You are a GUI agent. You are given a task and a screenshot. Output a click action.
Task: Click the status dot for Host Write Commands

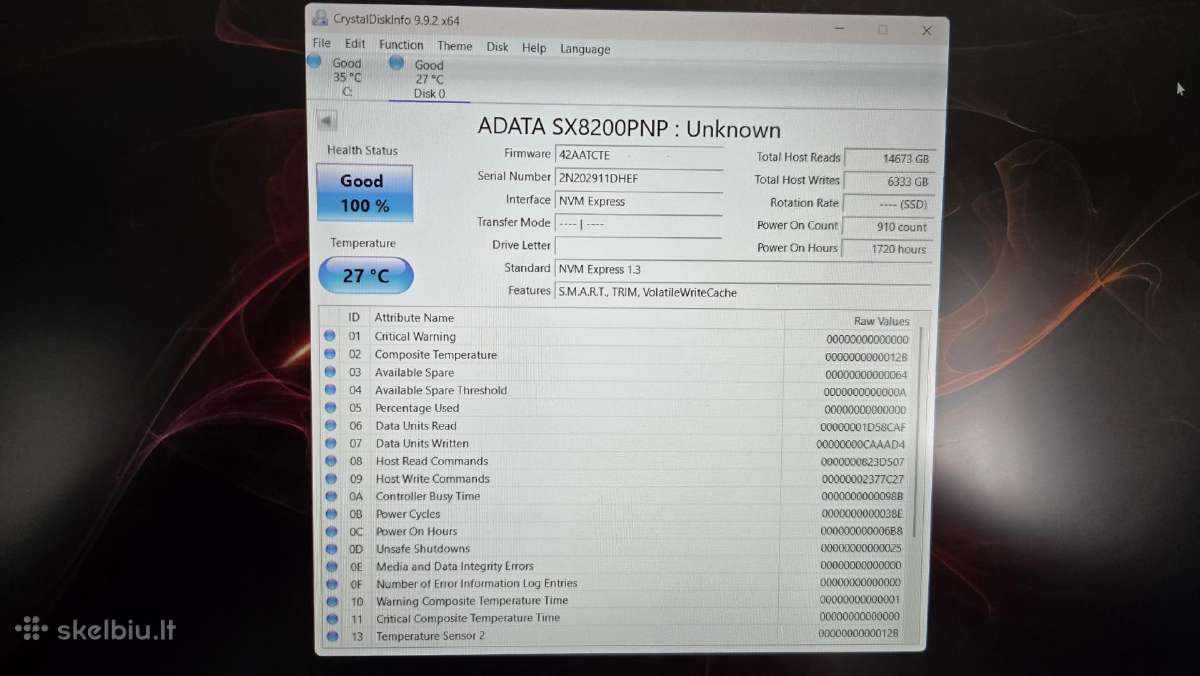330,478
